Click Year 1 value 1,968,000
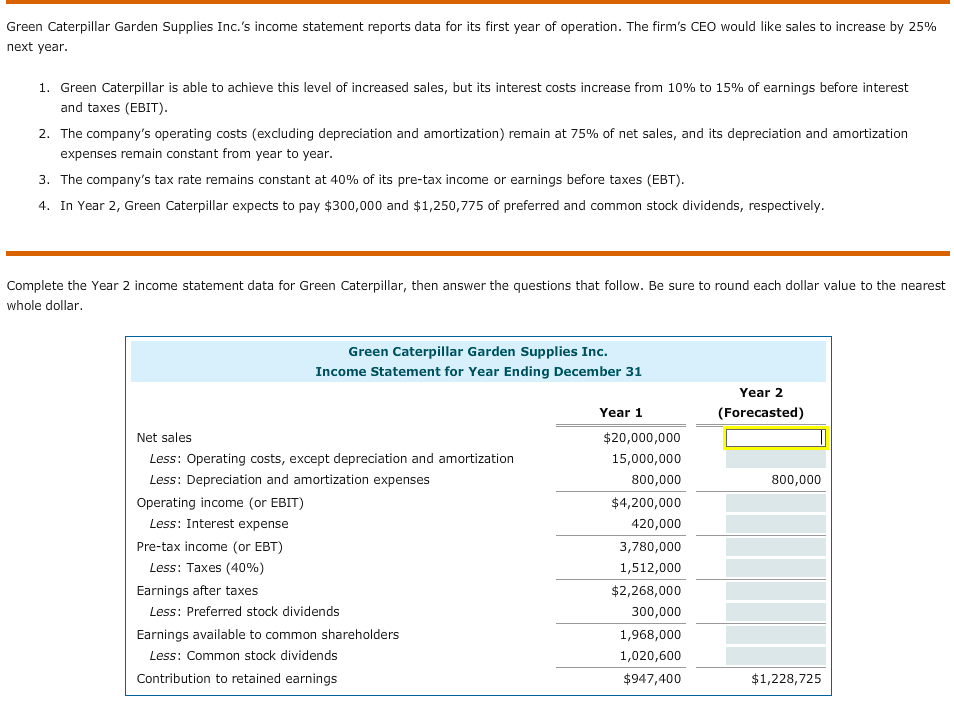Screen dimensions: 954x712 click(x=650, y=635)
